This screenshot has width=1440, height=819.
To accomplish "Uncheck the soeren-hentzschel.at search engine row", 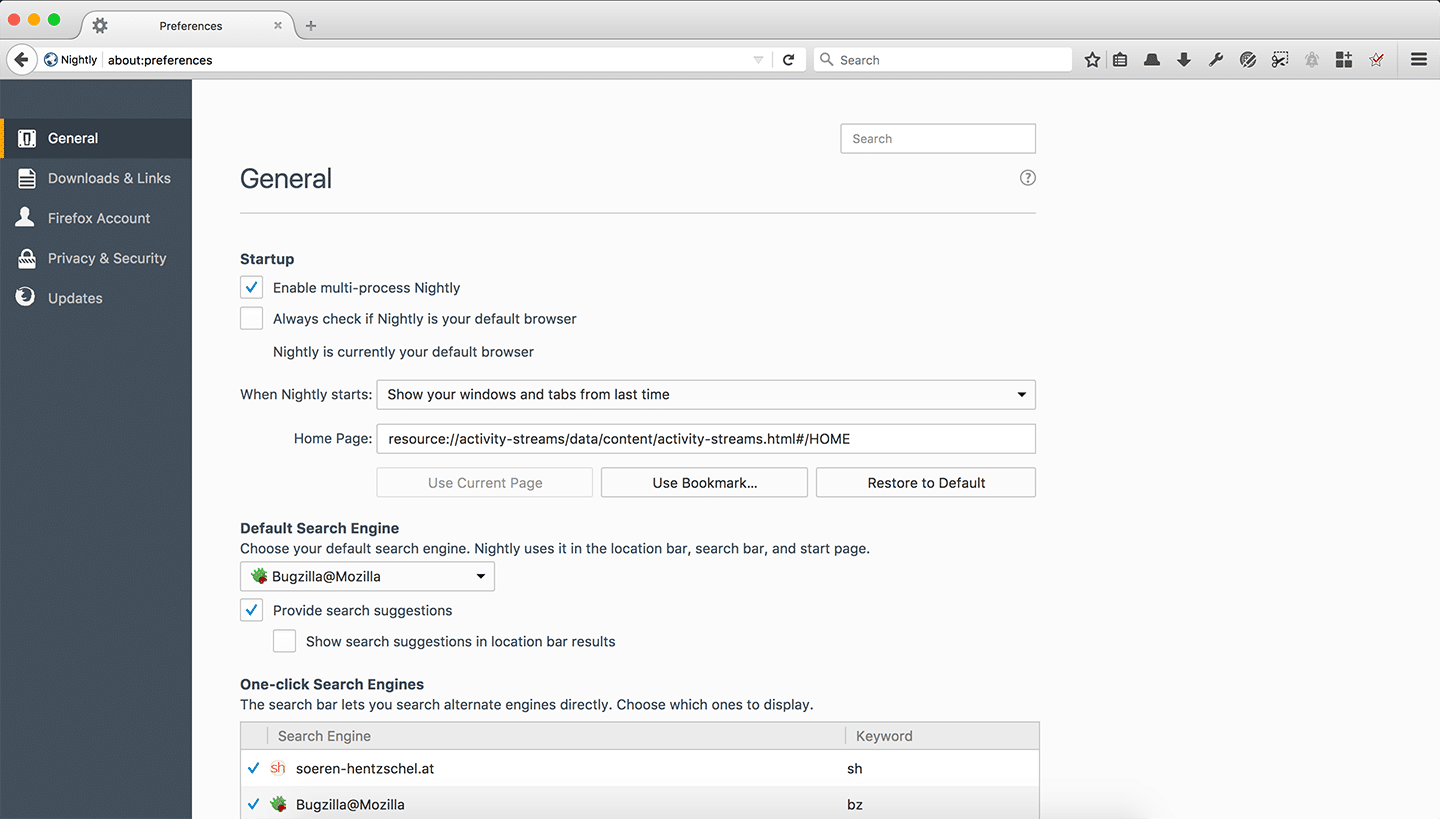I will pyautogui.click(x=253, y=769).
